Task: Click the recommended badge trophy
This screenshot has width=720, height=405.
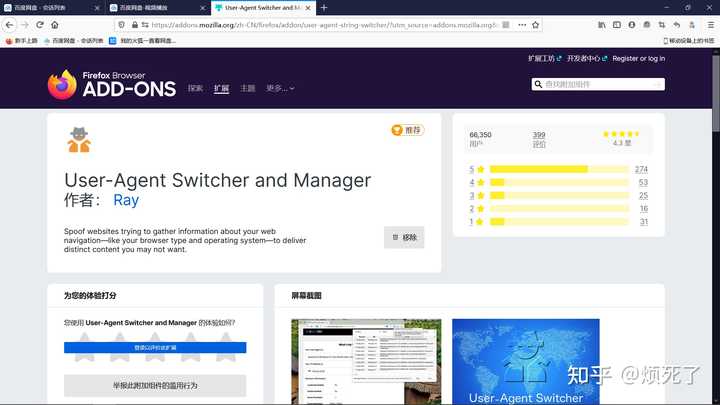Action: (x=397, y=130)
